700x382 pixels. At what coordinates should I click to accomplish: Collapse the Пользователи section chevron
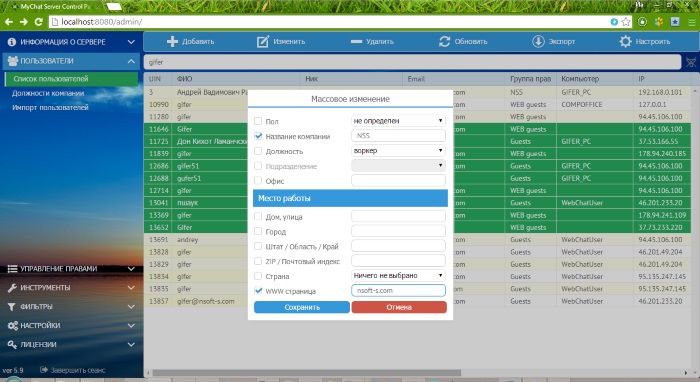click(131, 61)
